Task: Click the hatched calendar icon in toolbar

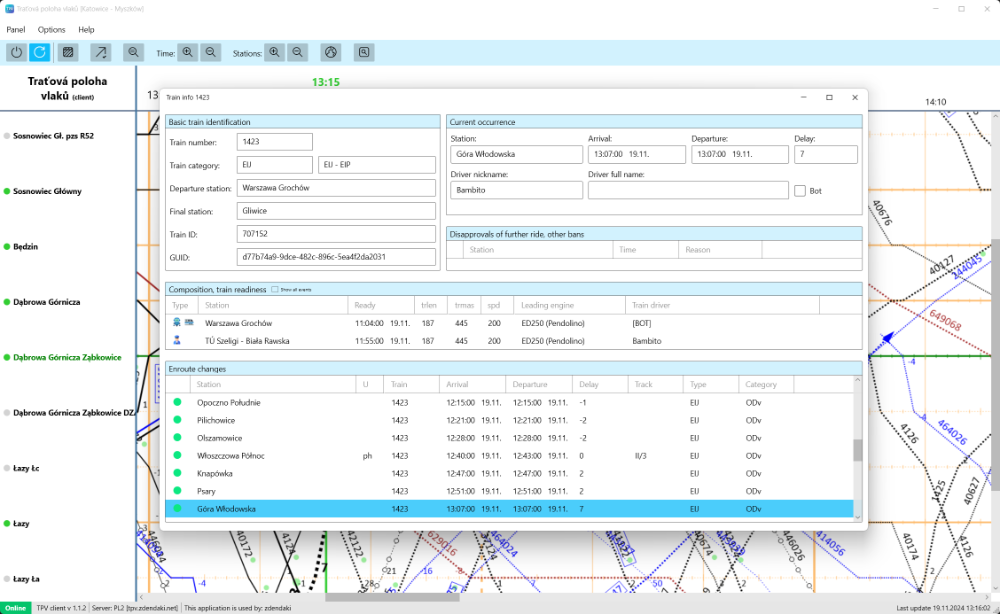Action: click(68, 52)
